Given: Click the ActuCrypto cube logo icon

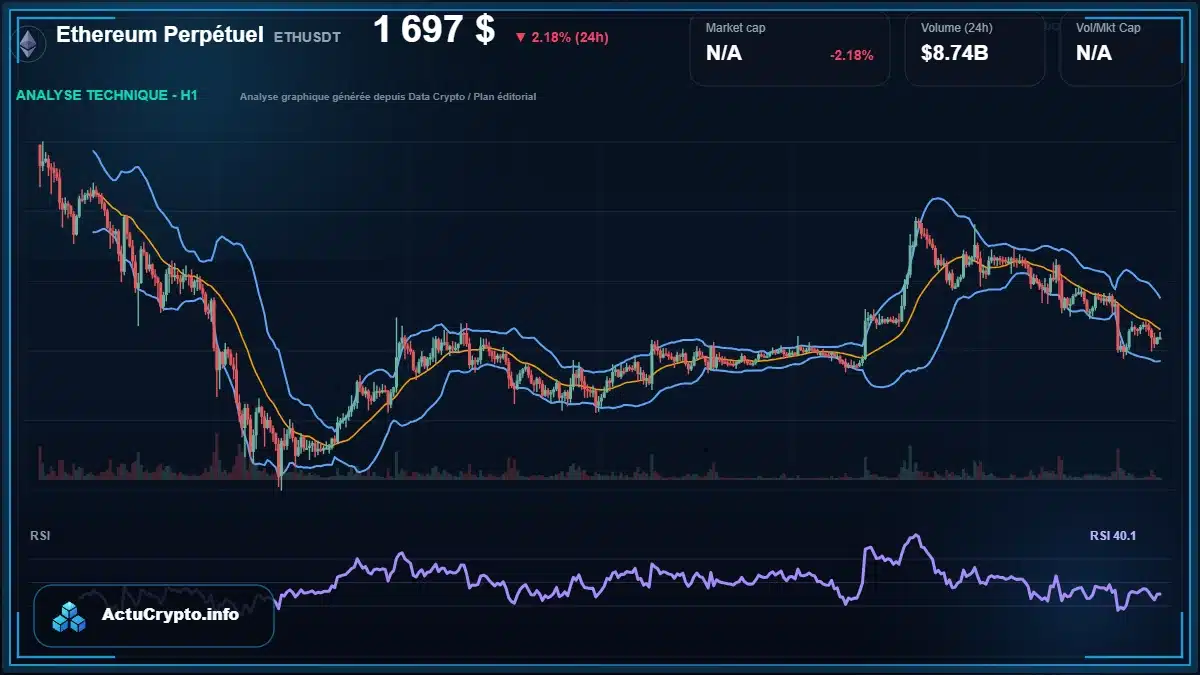Looking at the screenshot, I should coord(70,616).
